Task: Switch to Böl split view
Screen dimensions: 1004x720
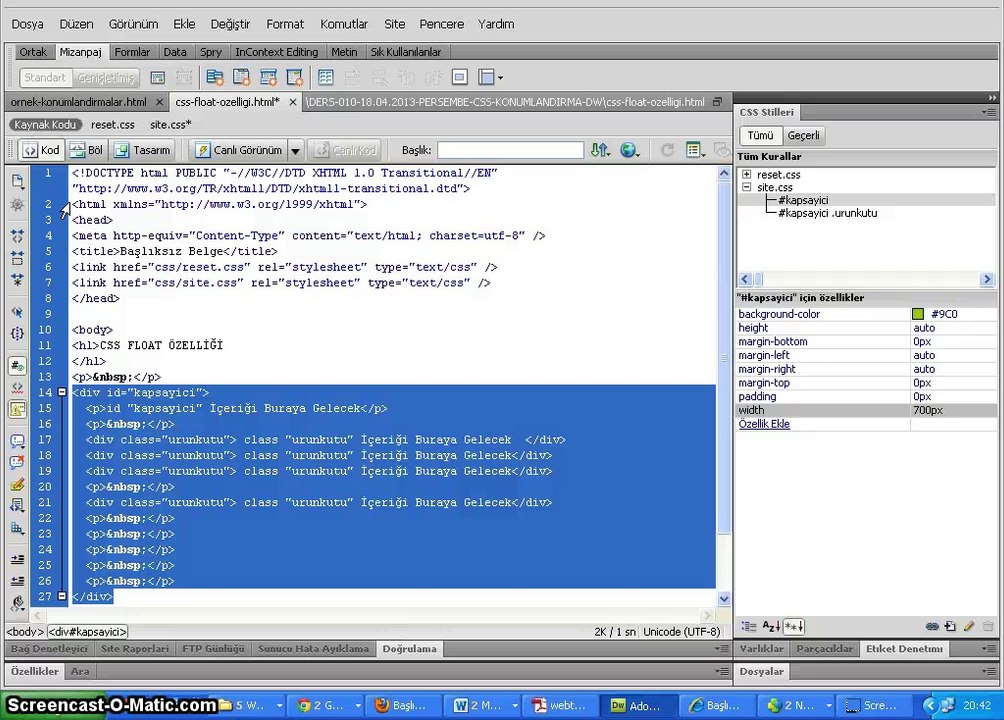Action: [x=86, y=150]
